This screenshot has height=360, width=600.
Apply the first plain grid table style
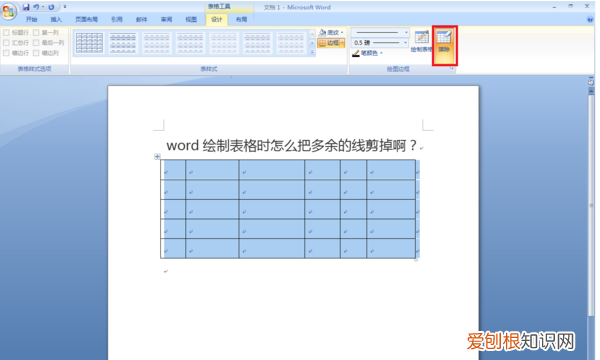pyautogui.click(x=90, y=42)
